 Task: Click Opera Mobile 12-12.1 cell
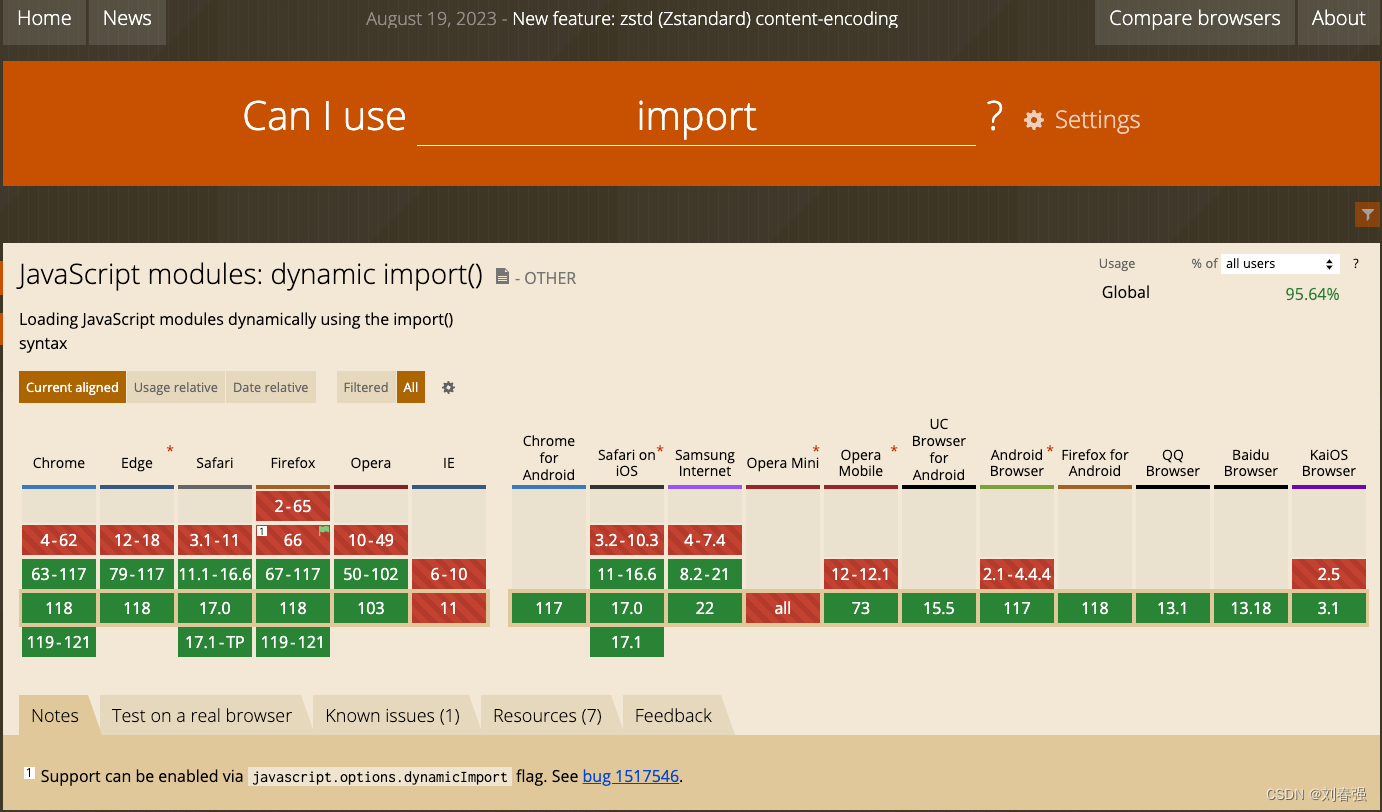click(861, 574)
